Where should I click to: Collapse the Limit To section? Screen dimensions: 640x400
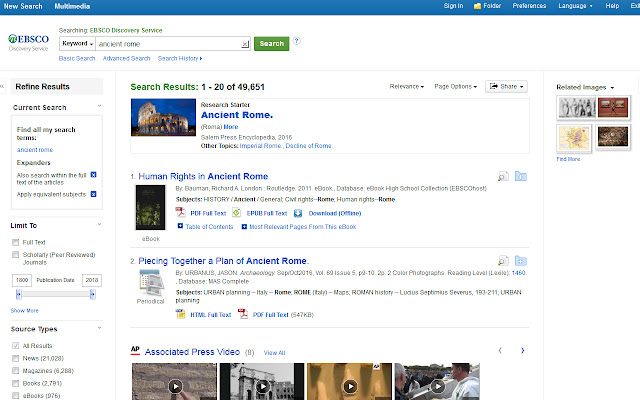[x=99, y=224]
